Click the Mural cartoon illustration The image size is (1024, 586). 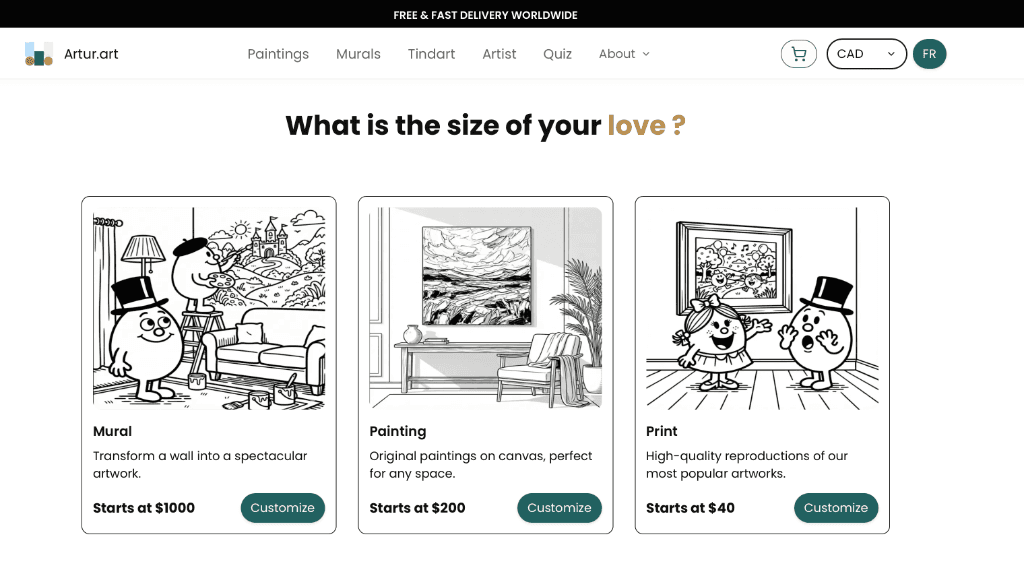click(209, 307)
